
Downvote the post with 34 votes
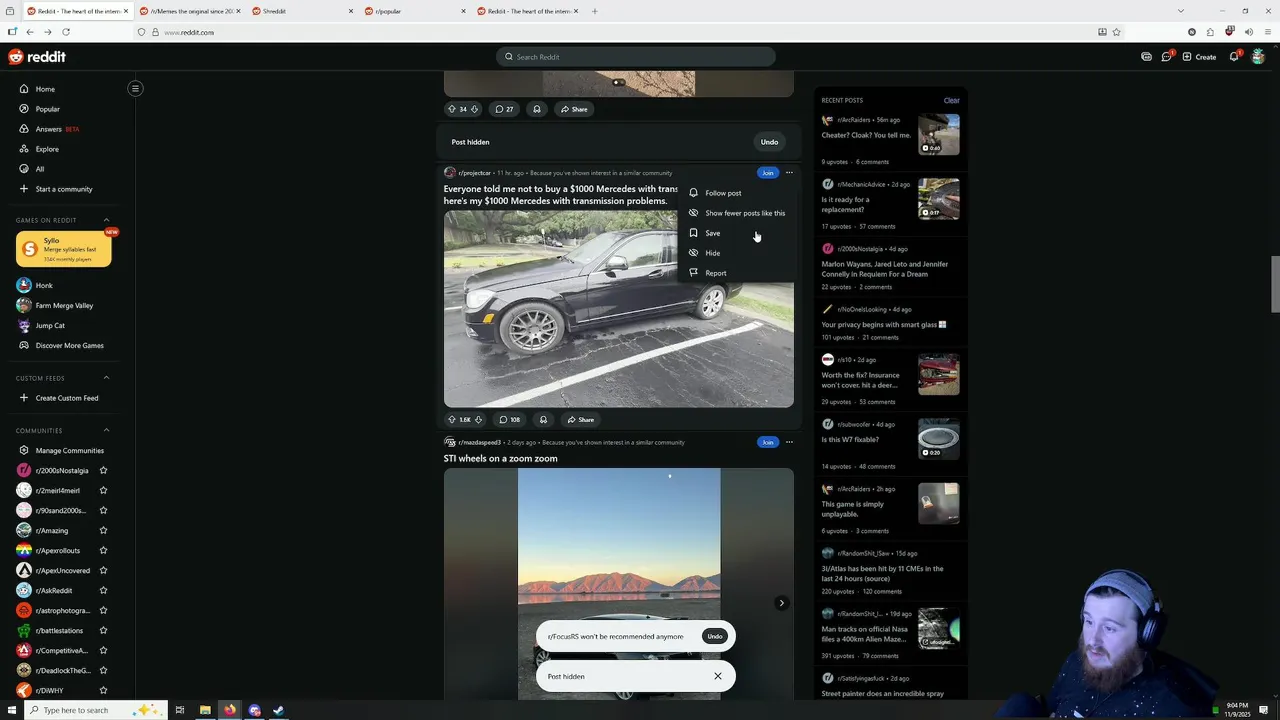(x=474, y=109)
